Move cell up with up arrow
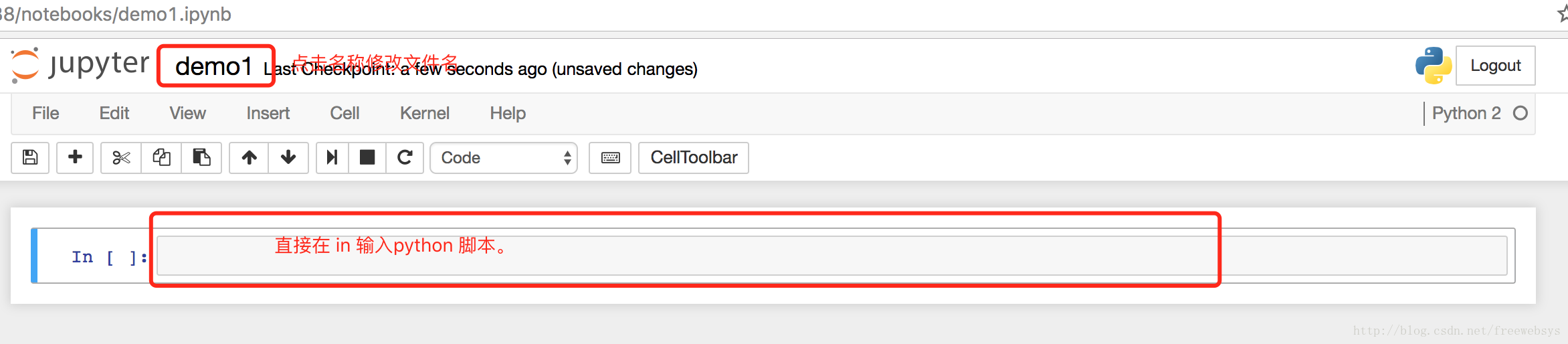Image resolution: width=1568 pixels, height=344 pixels. click(x=249, y=157)
